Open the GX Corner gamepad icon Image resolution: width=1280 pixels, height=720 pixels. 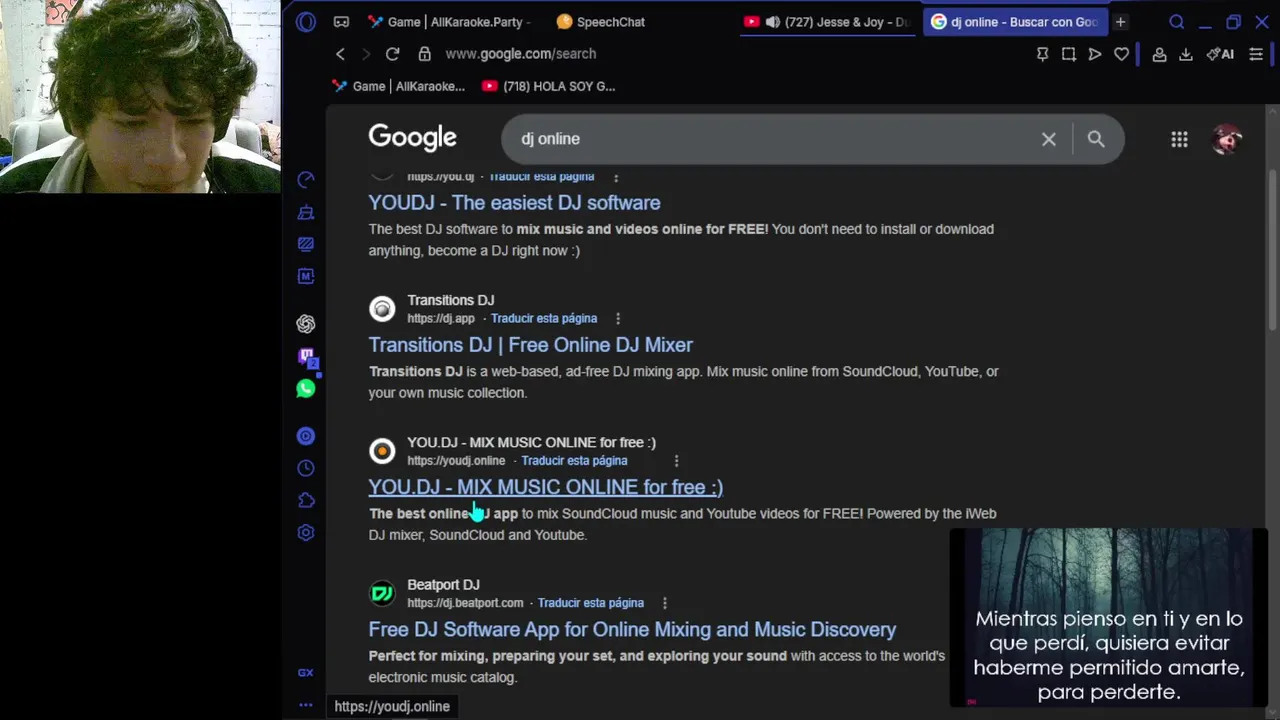click(341, 22)
